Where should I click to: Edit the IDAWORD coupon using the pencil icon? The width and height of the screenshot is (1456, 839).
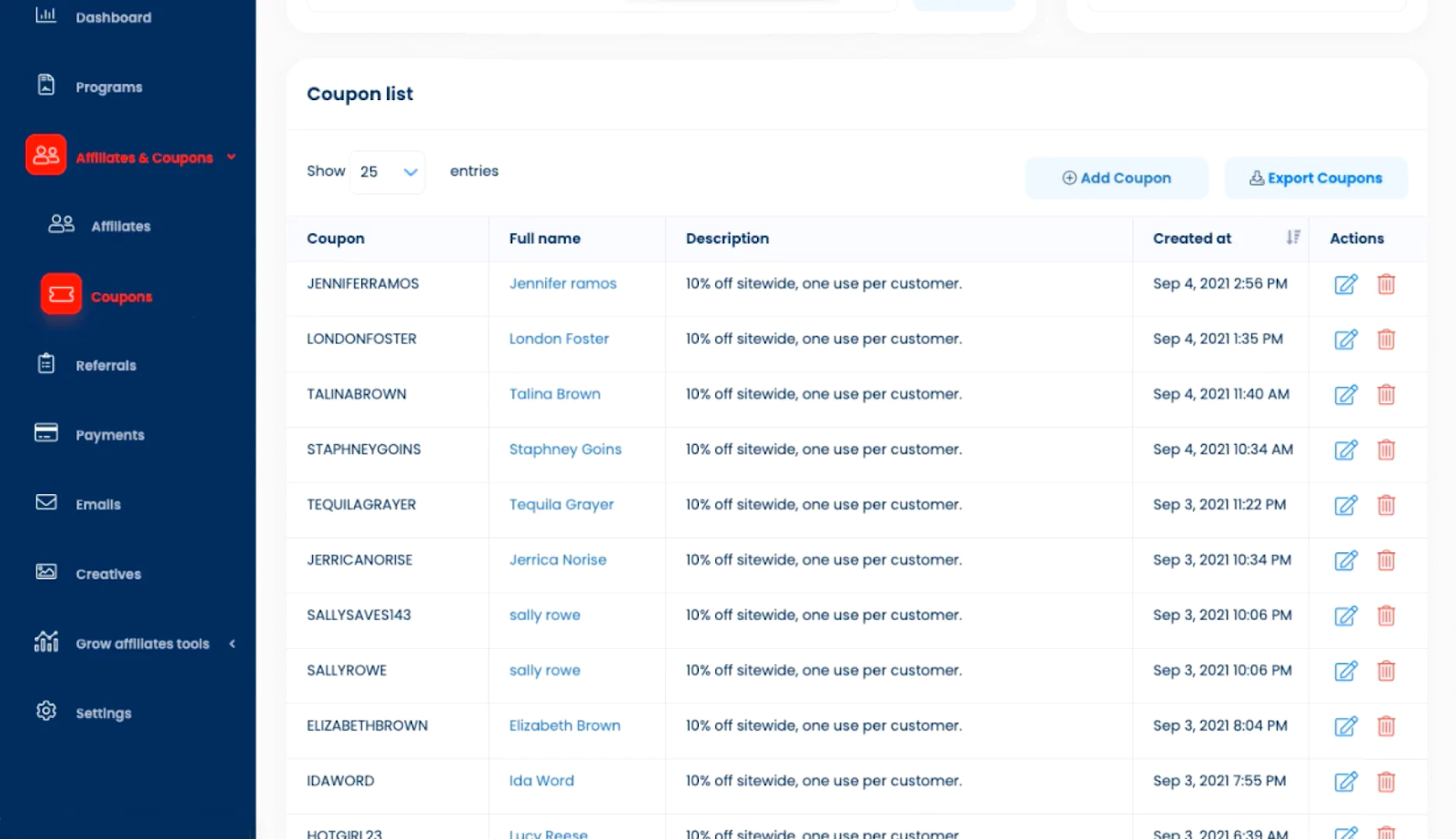[x=1346, y=782]
